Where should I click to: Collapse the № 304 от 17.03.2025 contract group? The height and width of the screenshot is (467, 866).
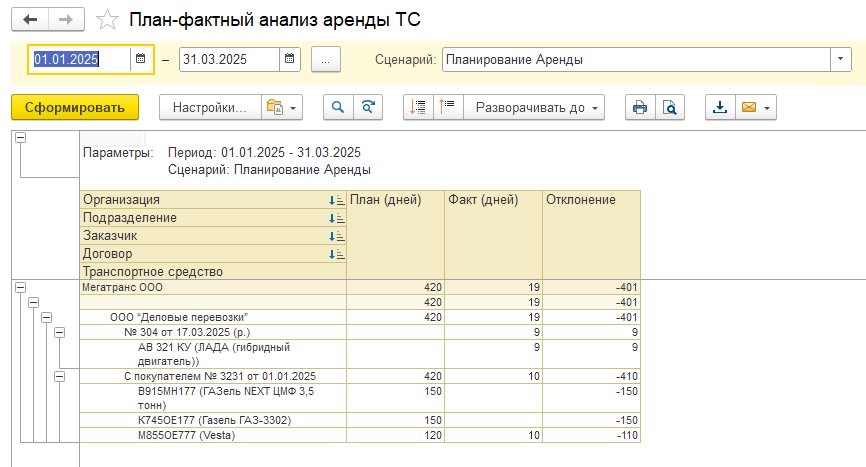60,332
